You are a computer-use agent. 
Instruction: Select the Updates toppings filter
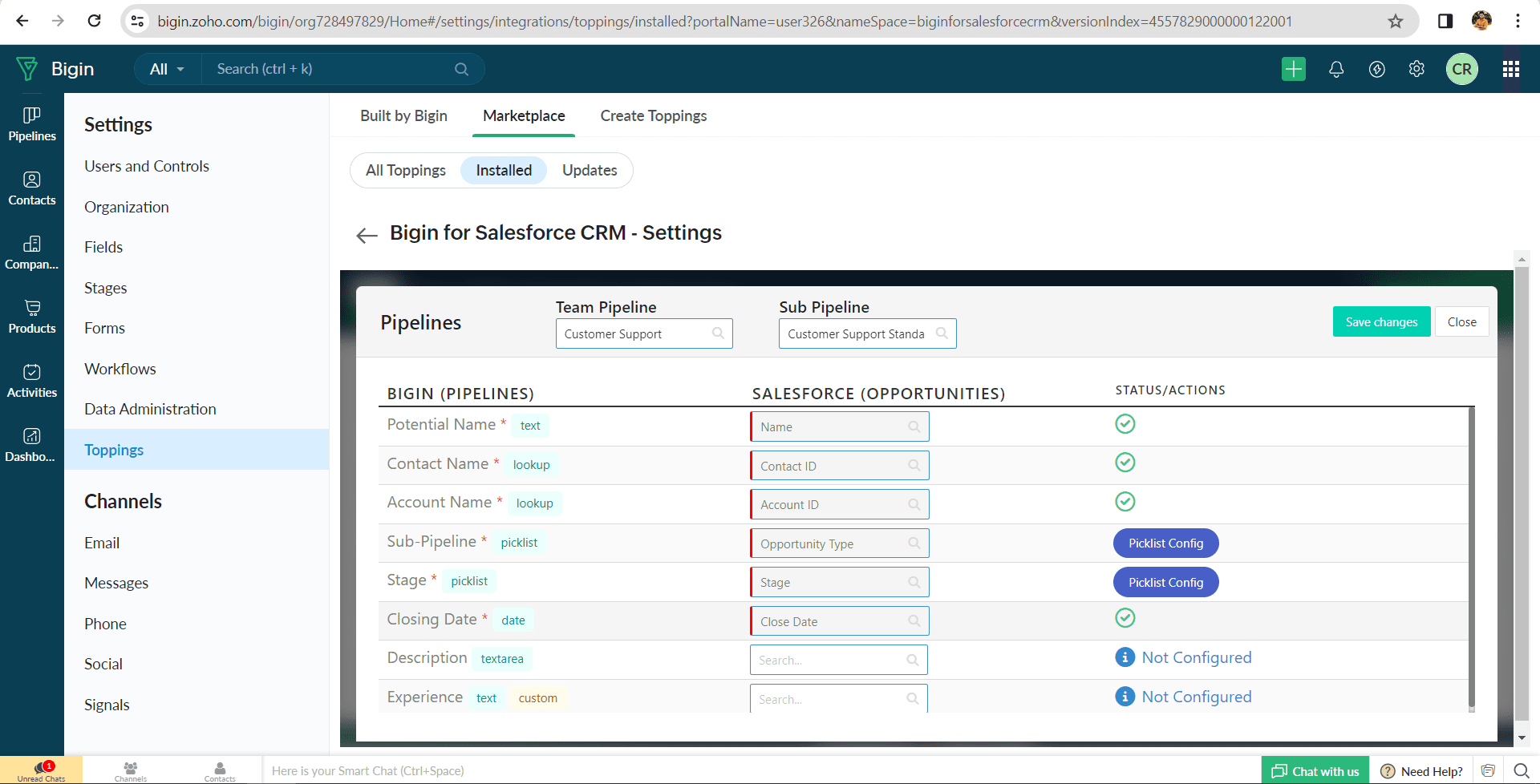click(x=589, y=170)
